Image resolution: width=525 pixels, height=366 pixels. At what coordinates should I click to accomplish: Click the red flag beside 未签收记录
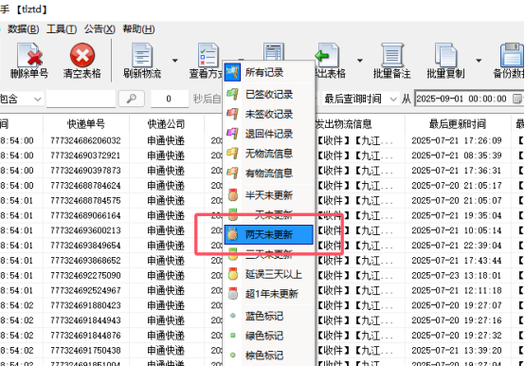pos(233,114)
